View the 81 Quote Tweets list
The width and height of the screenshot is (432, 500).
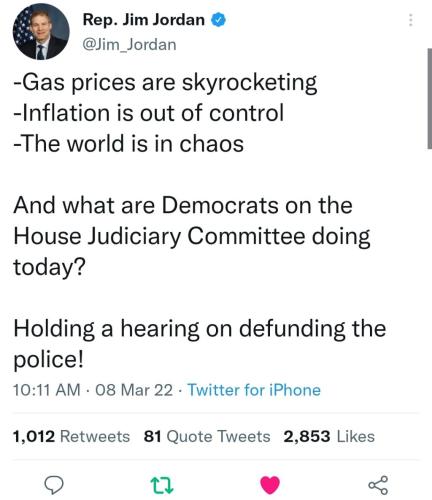click(x=207, y=436)
